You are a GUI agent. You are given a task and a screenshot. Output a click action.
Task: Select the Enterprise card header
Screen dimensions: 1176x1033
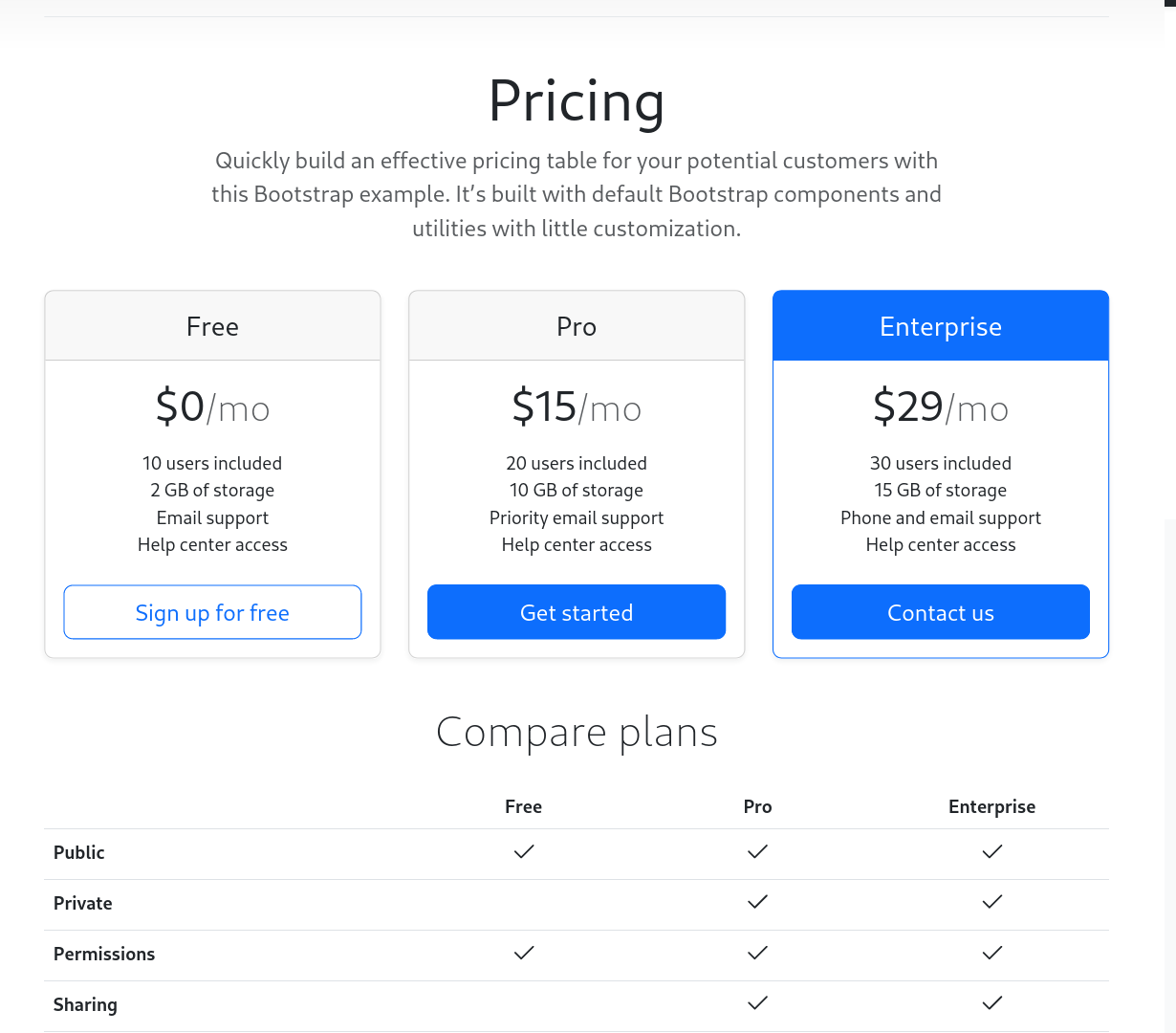click(941, 326)
